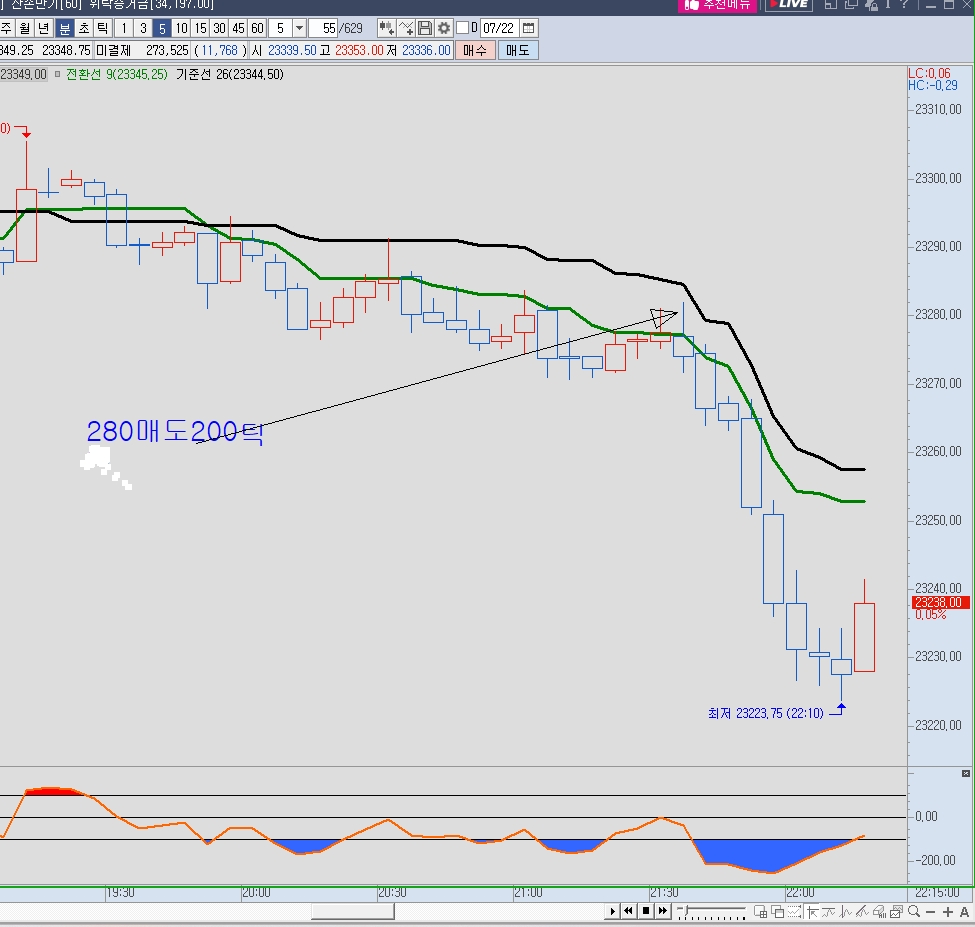
Task: Click the red 매수 buy button
Action: pos(473,50)
